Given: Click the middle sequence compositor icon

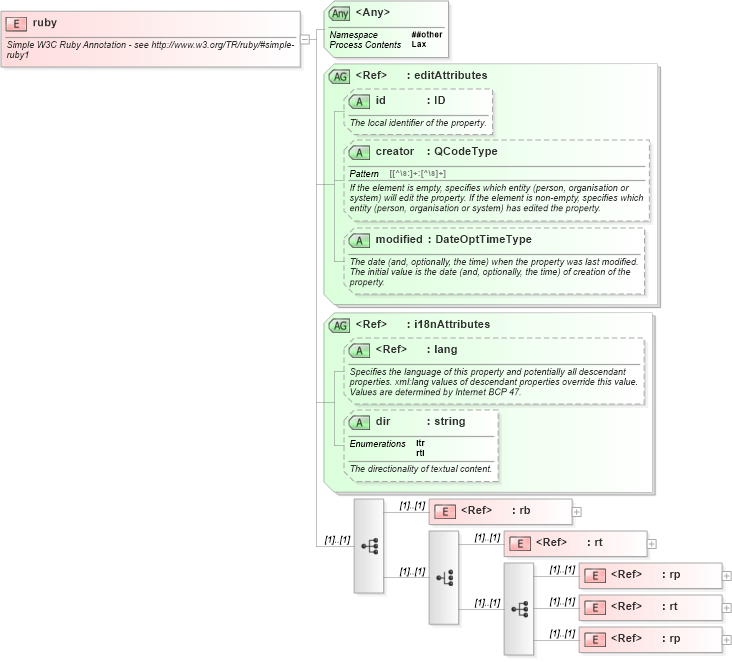Looking at the screenshot, I should point(444,577).
